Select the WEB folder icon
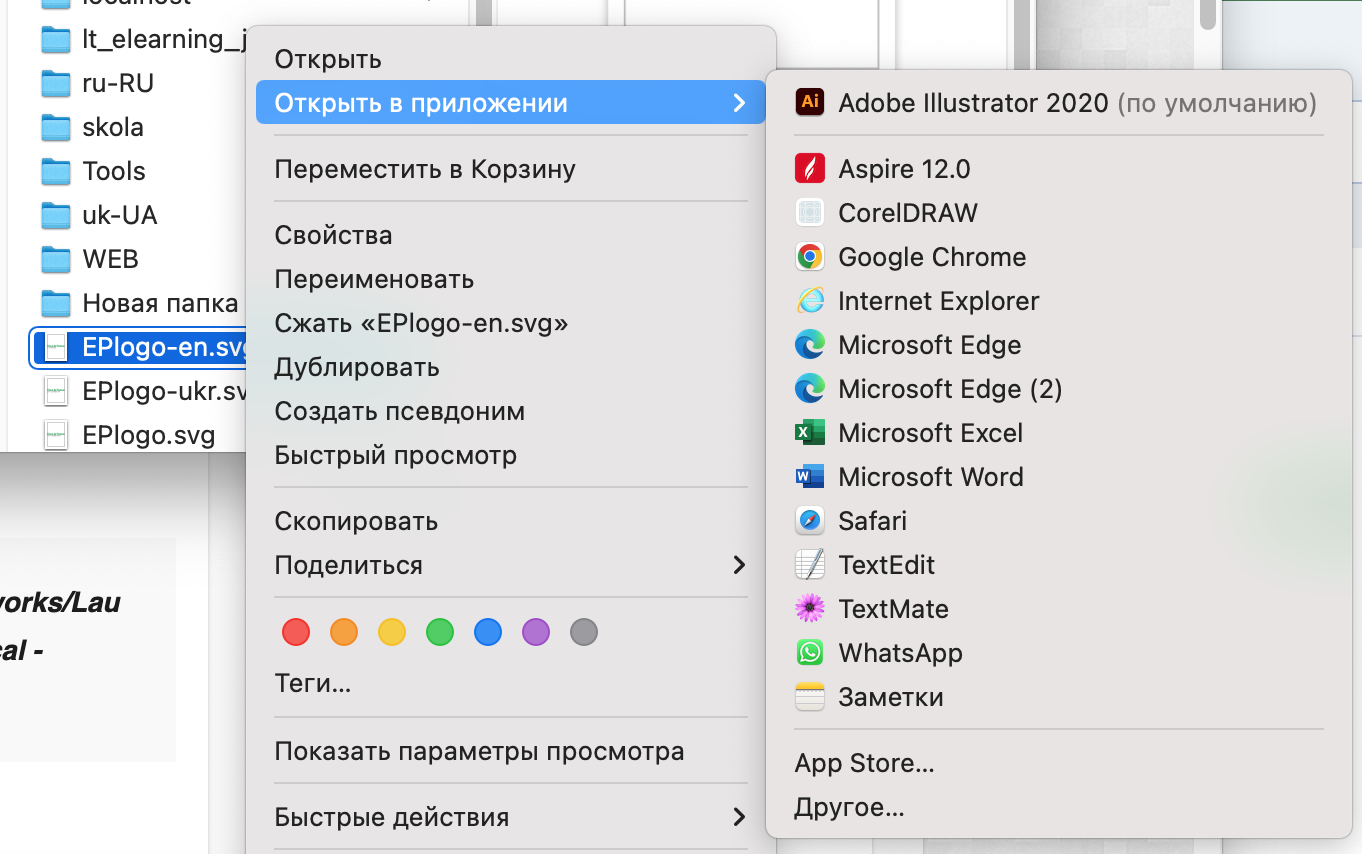Image resolution: width=1362 pixels, height=854 pixels. pyautogui.click(x=55, y=259)
